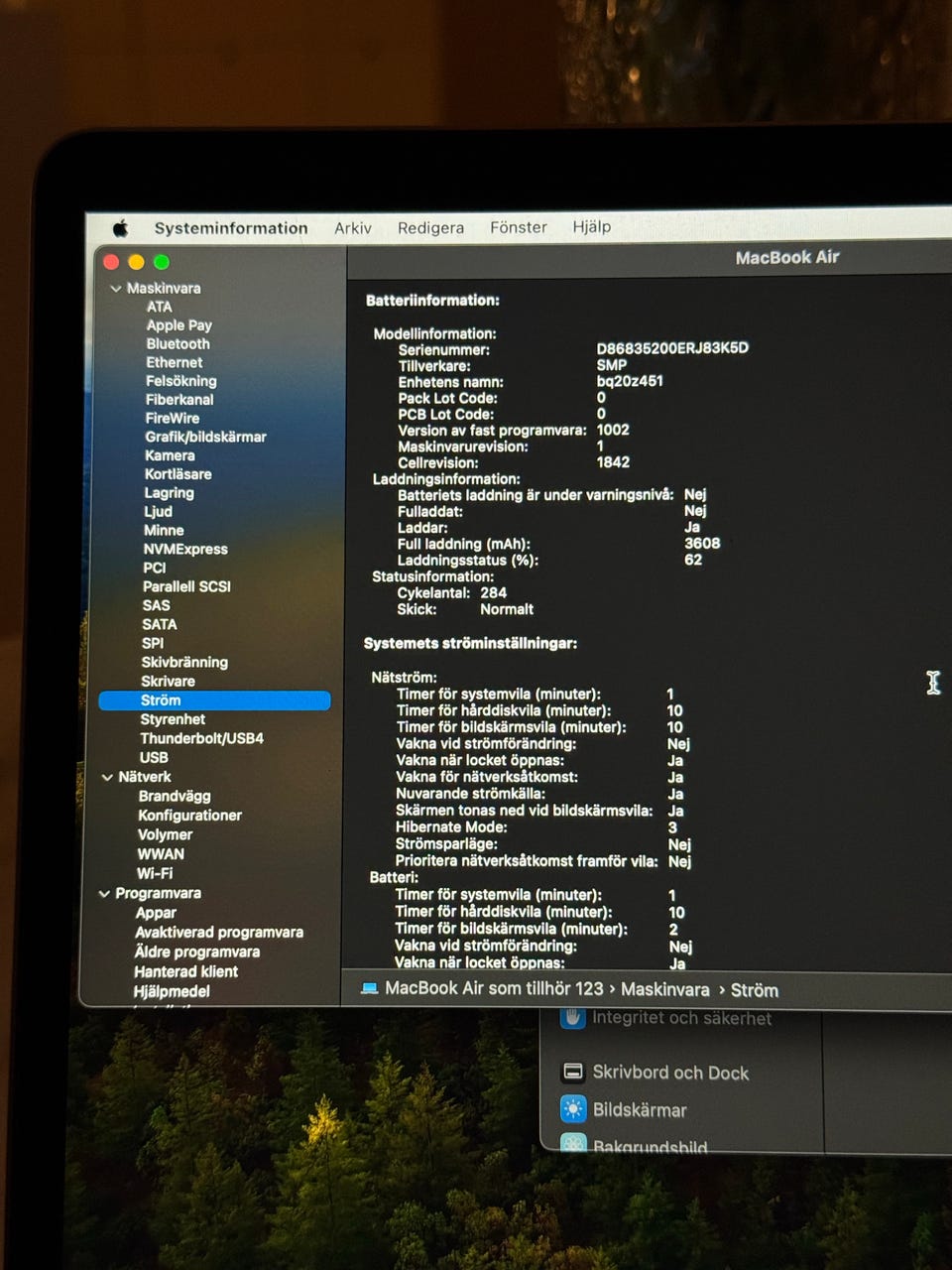The height and width of the screenshot is (1270, 952).
Task: Select Felsökning in the sidebar
Action: click(180, 381)
